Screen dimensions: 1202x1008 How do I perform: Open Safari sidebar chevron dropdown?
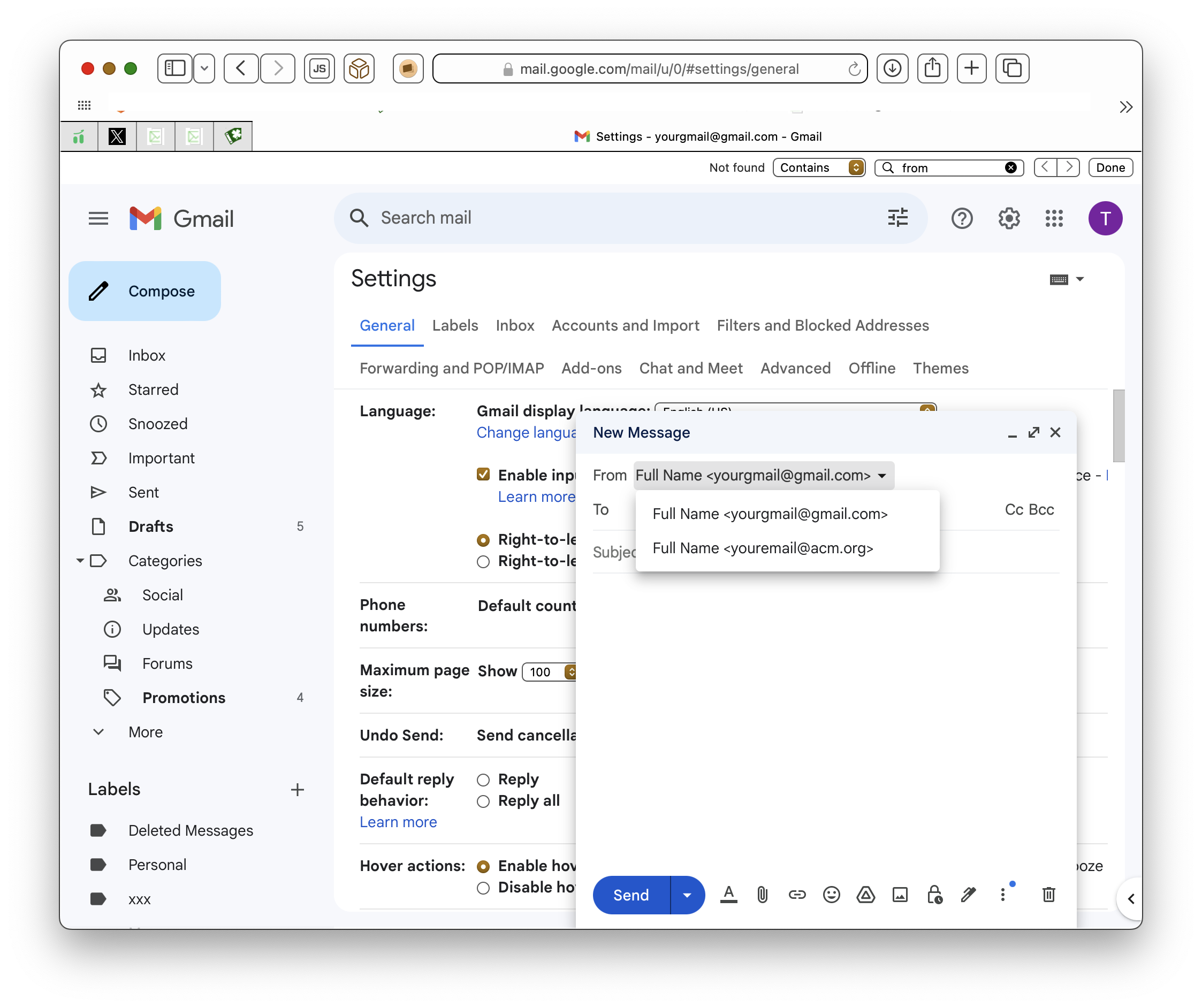(204, 68)
